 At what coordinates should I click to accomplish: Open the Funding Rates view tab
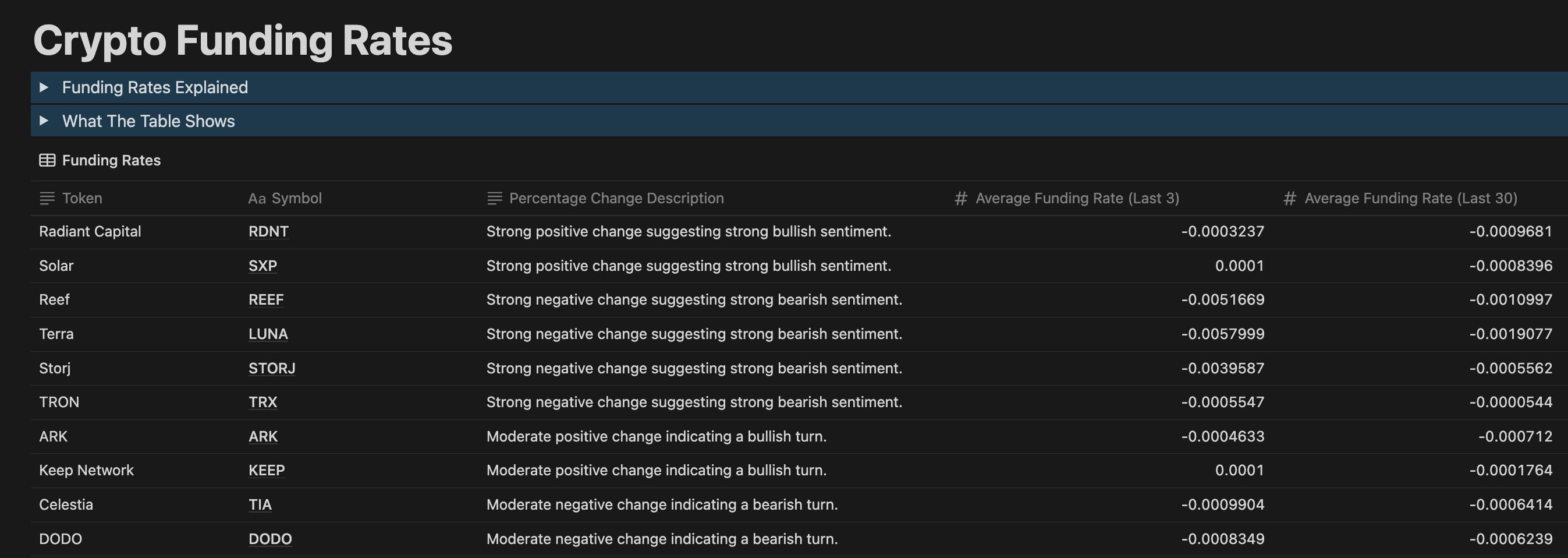click(100, 160)
